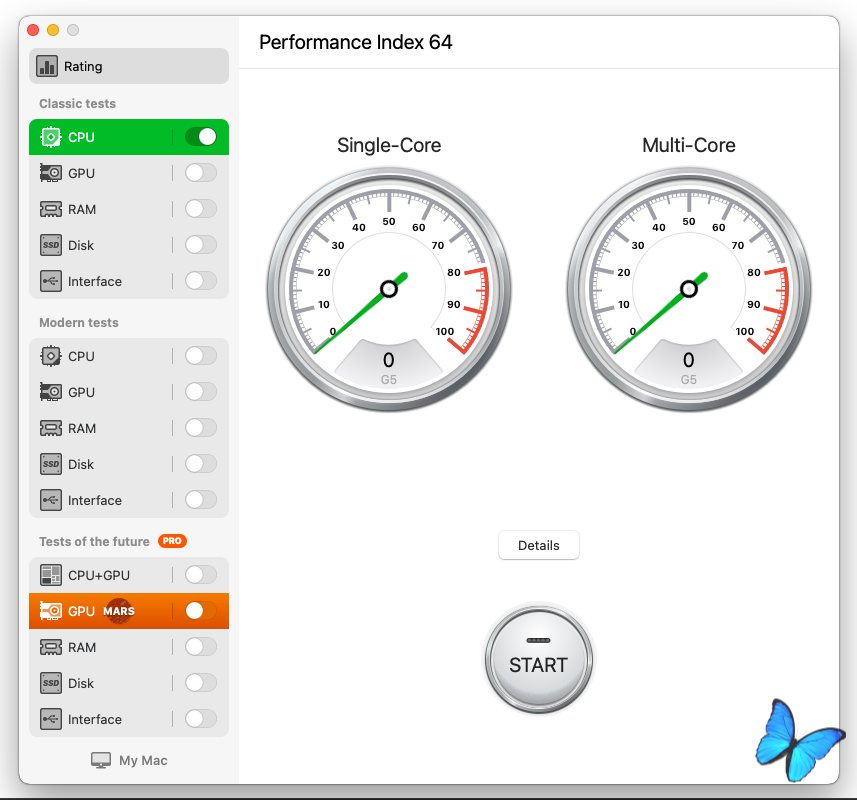Toggle on Modern tests Disk switch
857x800 pixels.
(201, 464)
